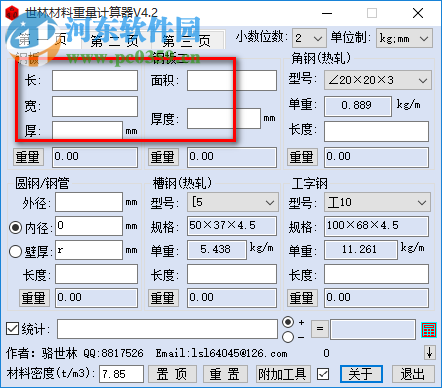Click the 槽钢 单重 5.438 field

[x=217, y=250]
